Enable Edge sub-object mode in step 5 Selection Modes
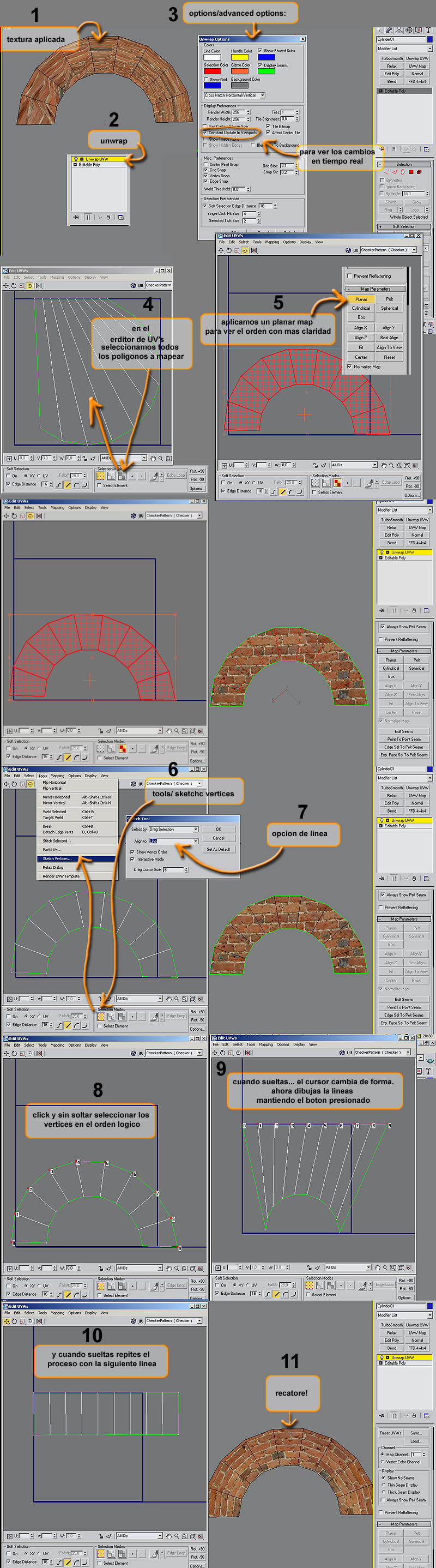 click(325, 483)
